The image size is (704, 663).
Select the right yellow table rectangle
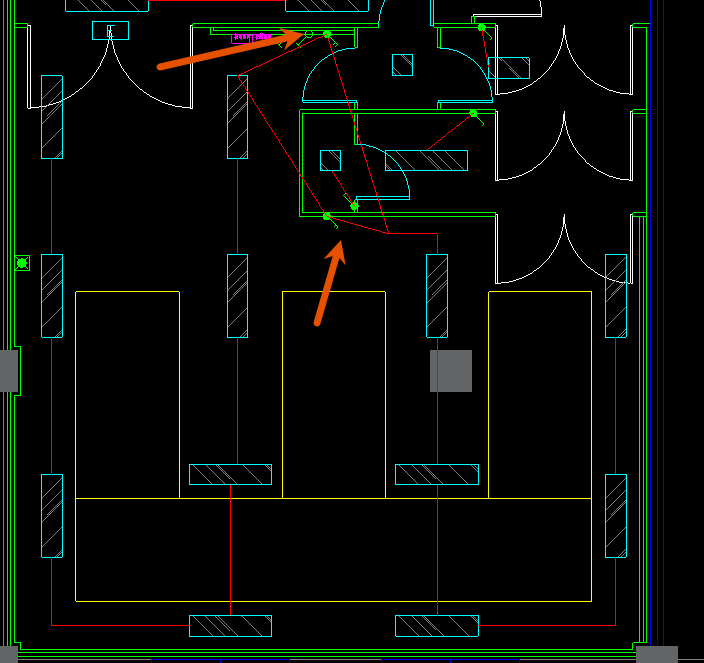(540, 395)
